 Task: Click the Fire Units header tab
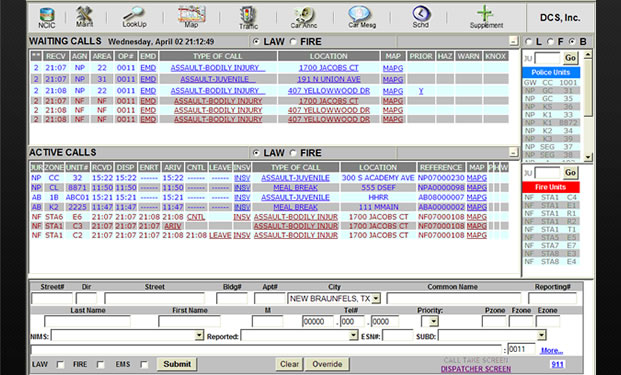pyautogui.click(x=551, y=187)
